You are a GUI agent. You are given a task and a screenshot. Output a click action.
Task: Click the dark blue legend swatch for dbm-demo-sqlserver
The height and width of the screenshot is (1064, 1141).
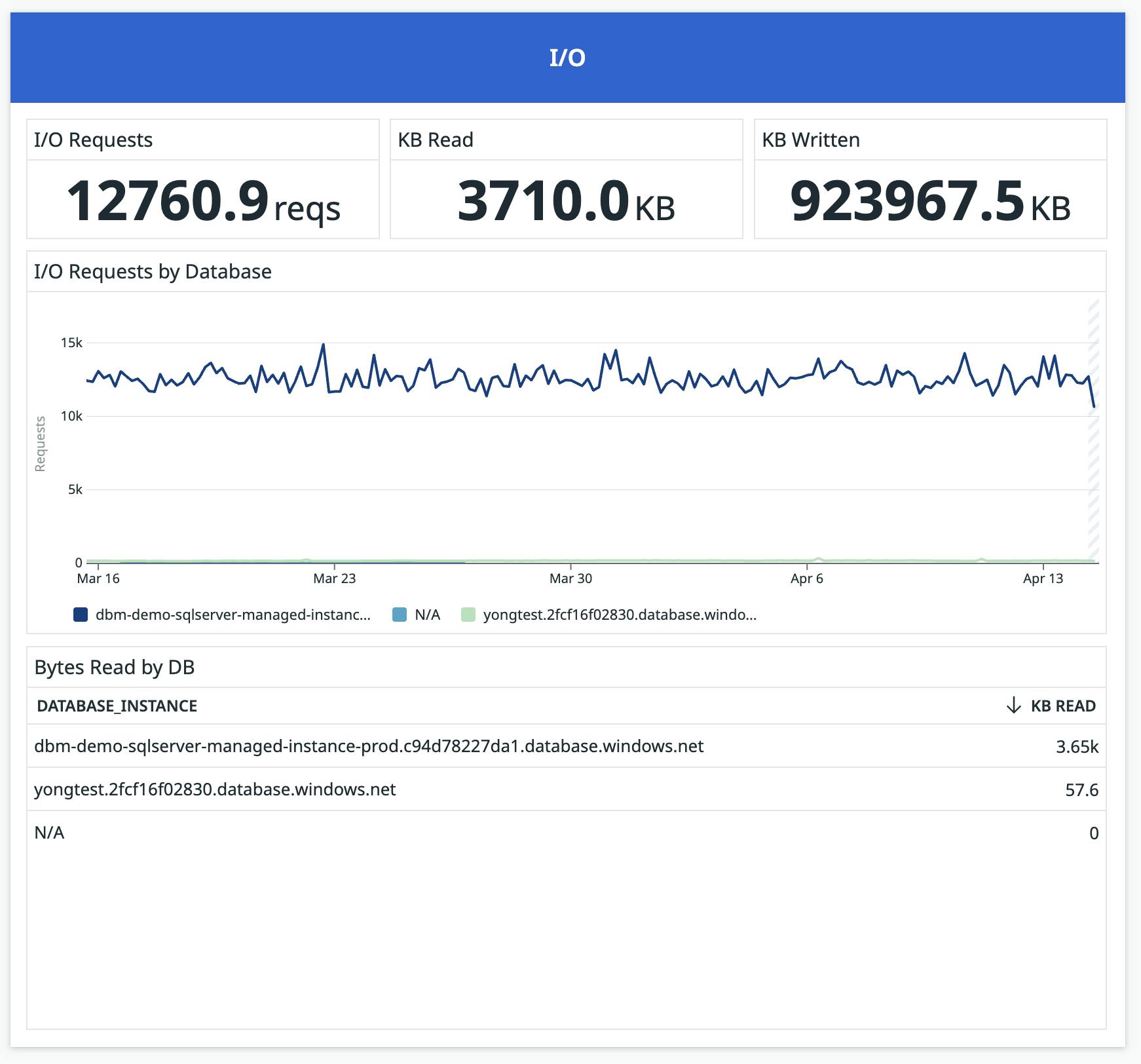tap(81, 615)
